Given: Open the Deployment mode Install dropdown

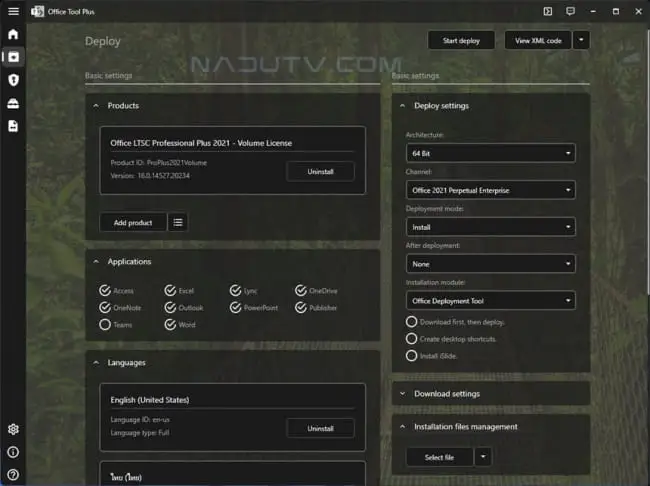Looking at the screenshot, I should [491, 227].
